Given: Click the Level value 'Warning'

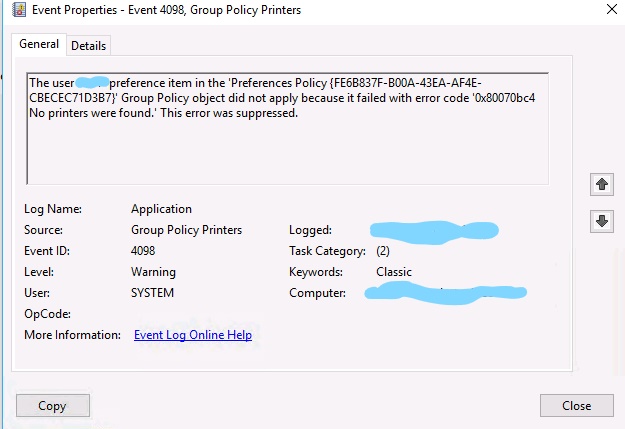Looking at the screenshot, I should [153, 272].
